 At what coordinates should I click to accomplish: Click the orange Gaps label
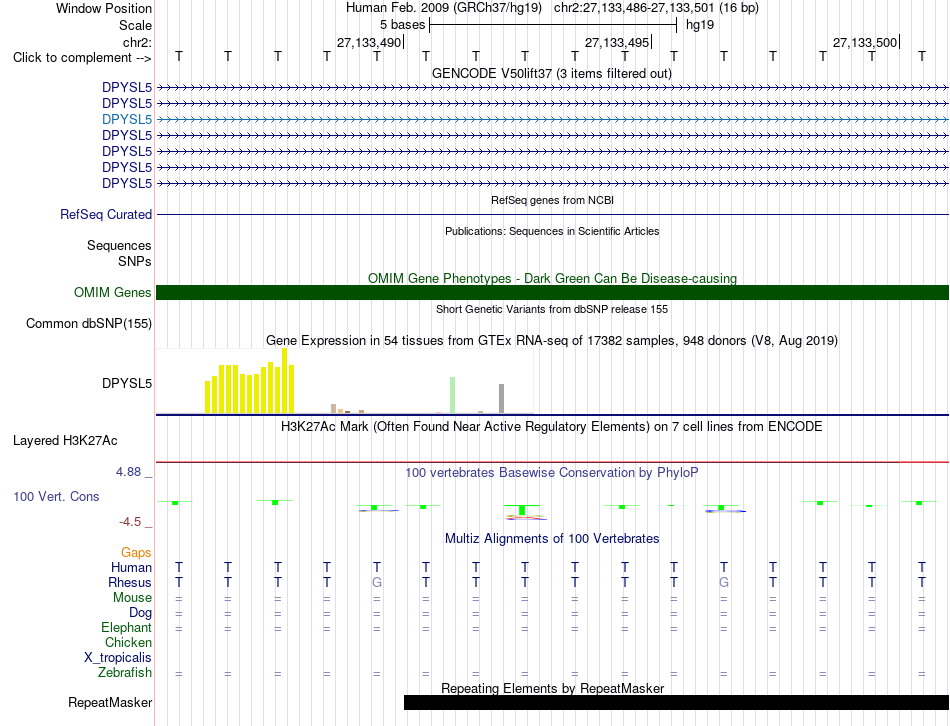point(136,553)
